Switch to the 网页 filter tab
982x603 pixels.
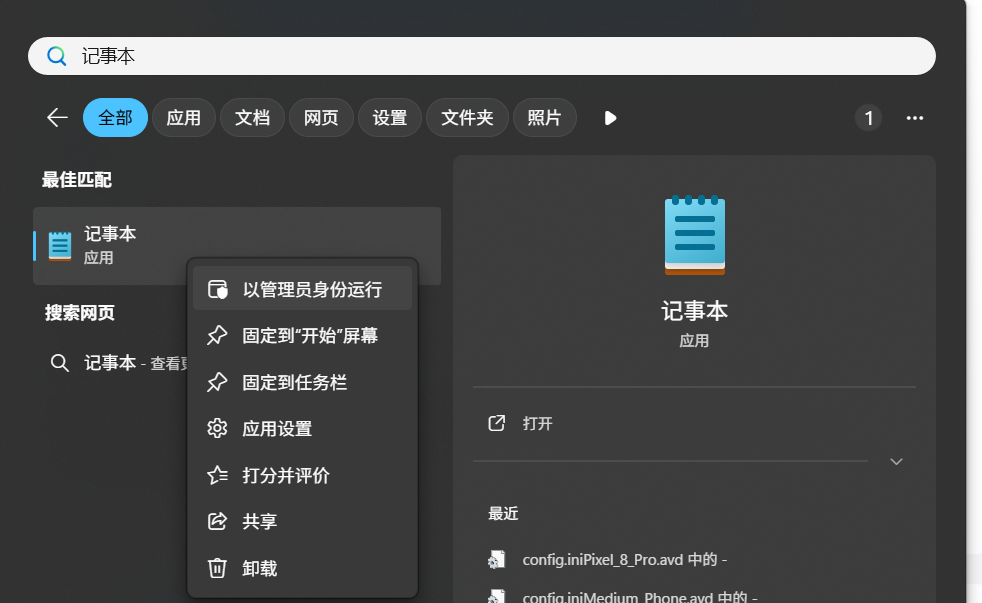click(x=321, y=118)
